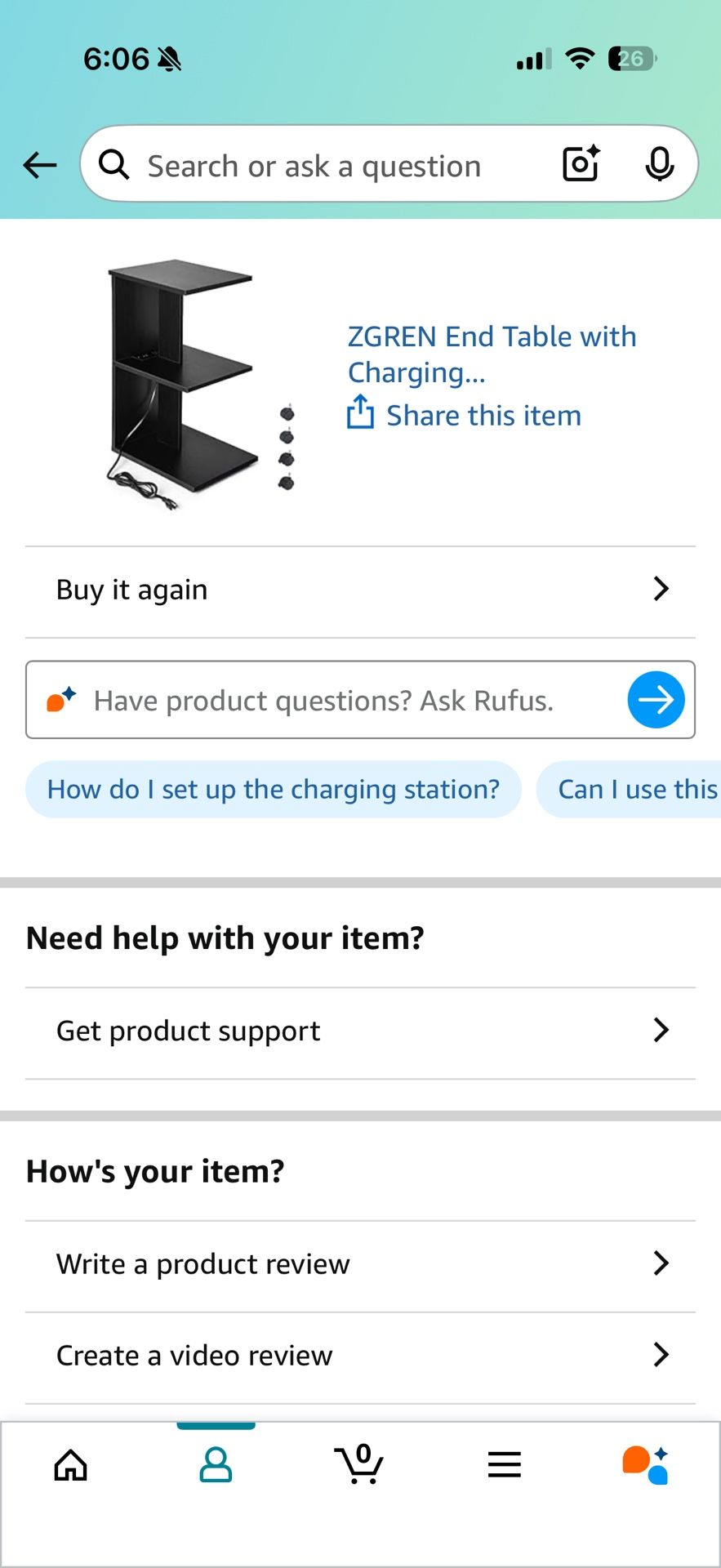Open ZGREN End Table product link
The width and height of the screenshot is (721, 1568).
click(x=492, y=354)
